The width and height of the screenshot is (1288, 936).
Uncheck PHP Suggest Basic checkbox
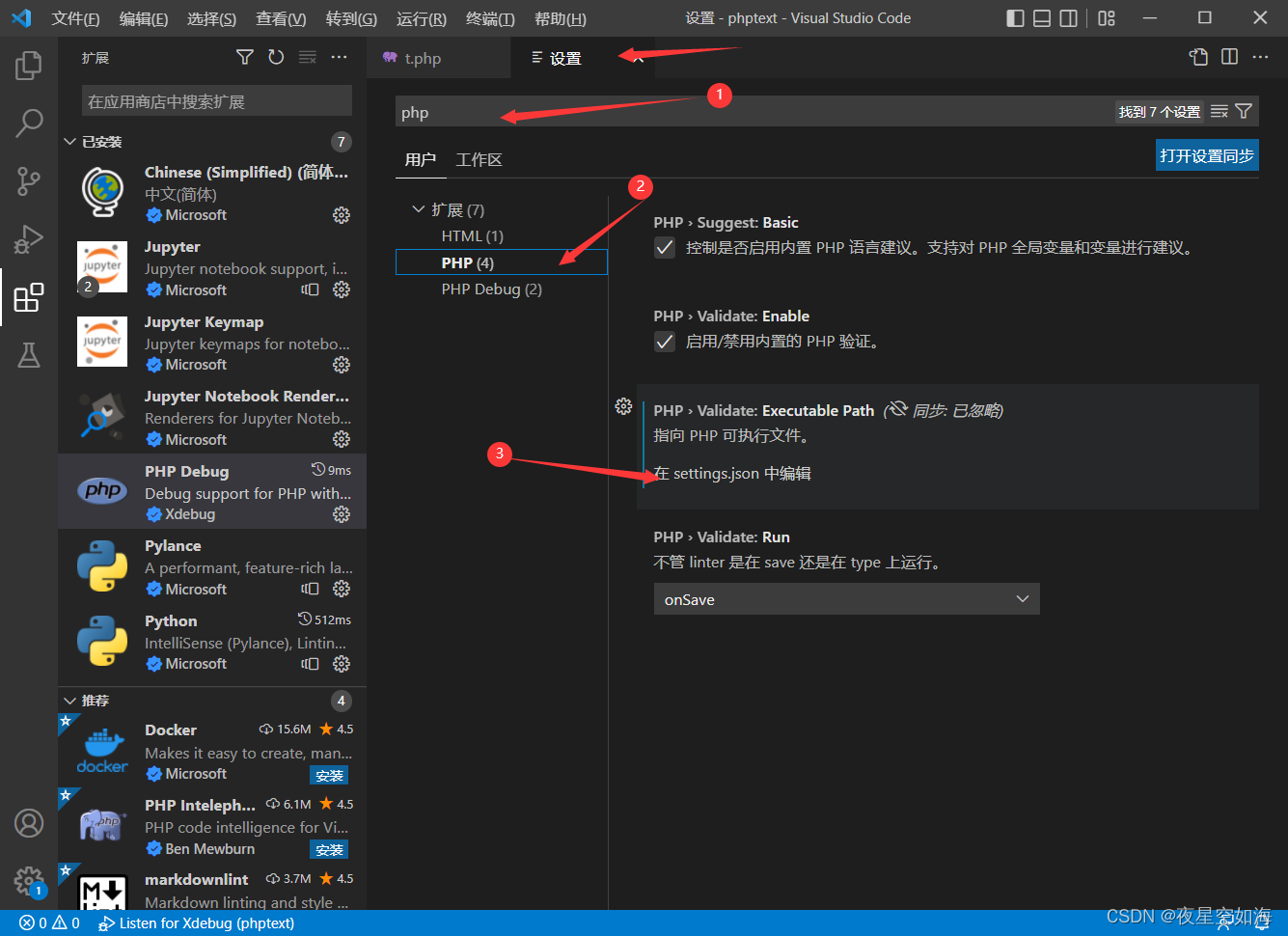tap(665, 248)
